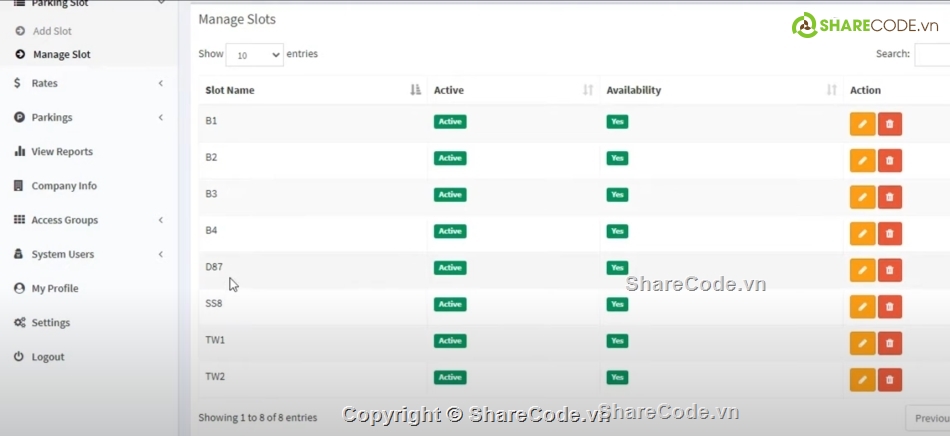The width and height of the screenshot is (950, 436).
Task: Click the gears icon for Settings
Action: click(19, 323)
